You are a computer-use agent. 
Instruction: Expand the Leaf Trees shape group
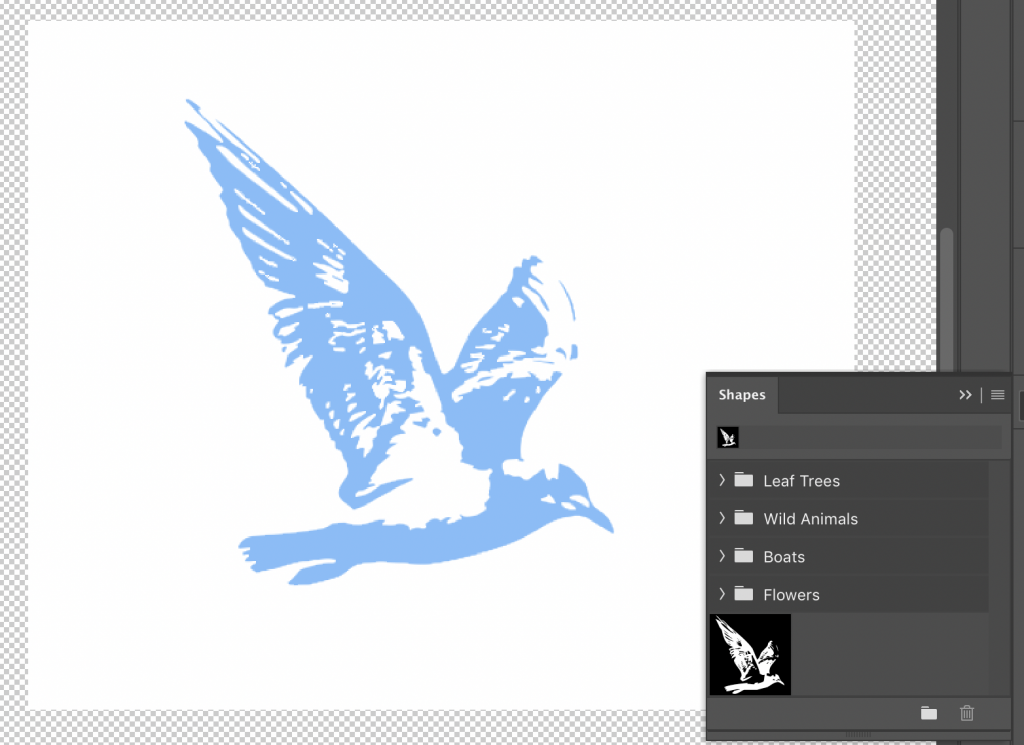pyautogui.click(x=722, y=480)
